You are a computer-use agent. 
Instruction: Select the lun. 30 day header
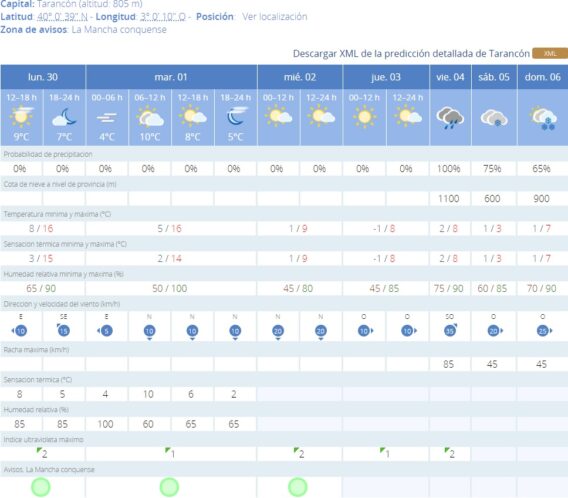(43, 77)
